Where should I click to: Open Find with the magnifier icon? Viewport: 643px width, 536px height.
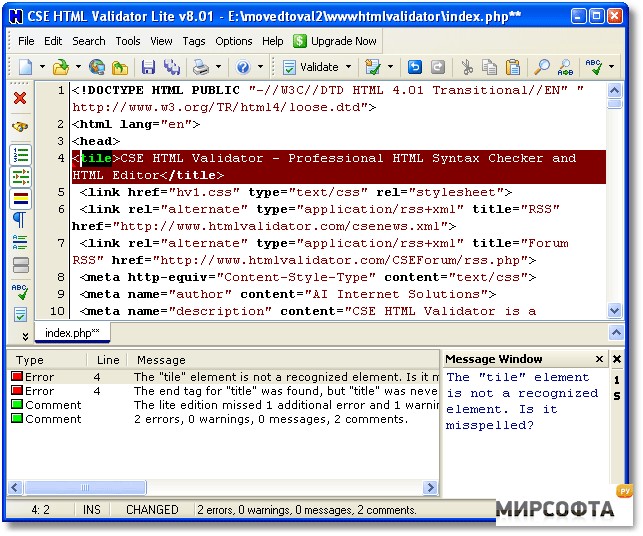pyautogui.click(x=542, y=67)
